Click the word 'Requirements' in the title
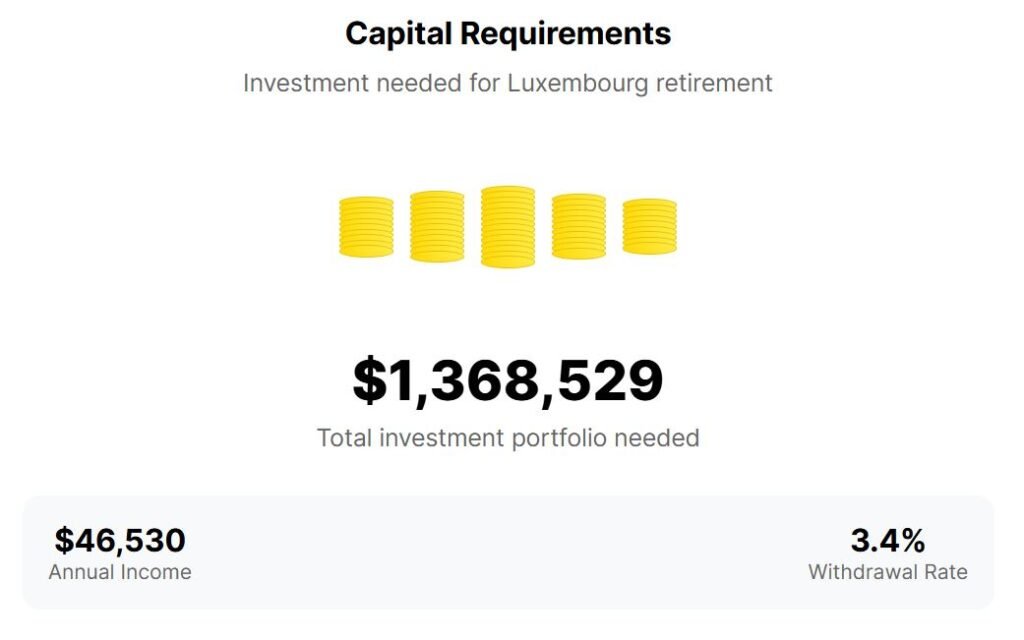This screenshot has width=1024, height=640. tap(565, 34)
